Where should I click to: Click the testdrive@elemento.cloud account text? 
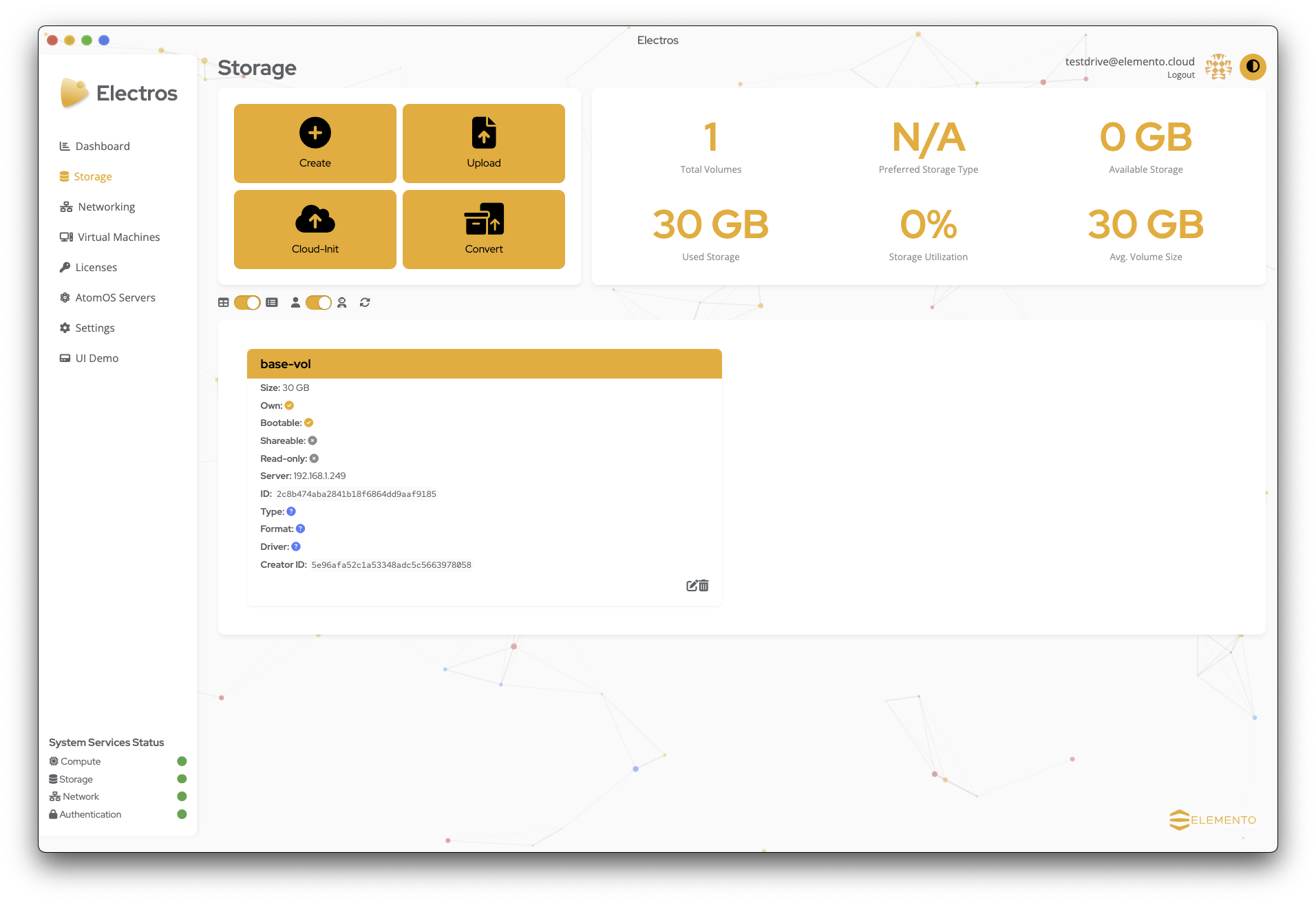click(x=1129, y=61)
